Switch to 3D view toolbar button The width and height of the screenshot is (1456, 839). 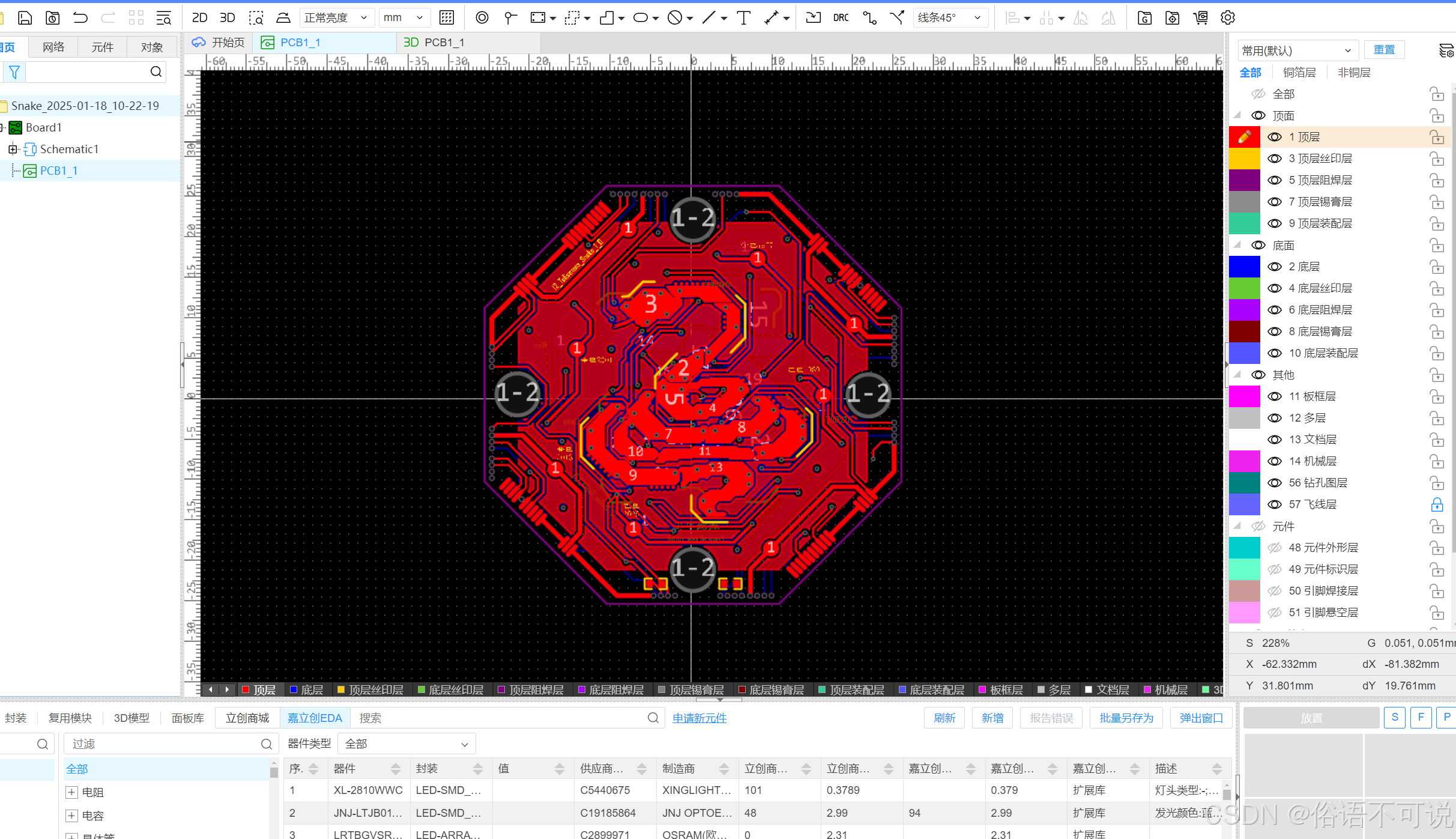tap(227, 18)
